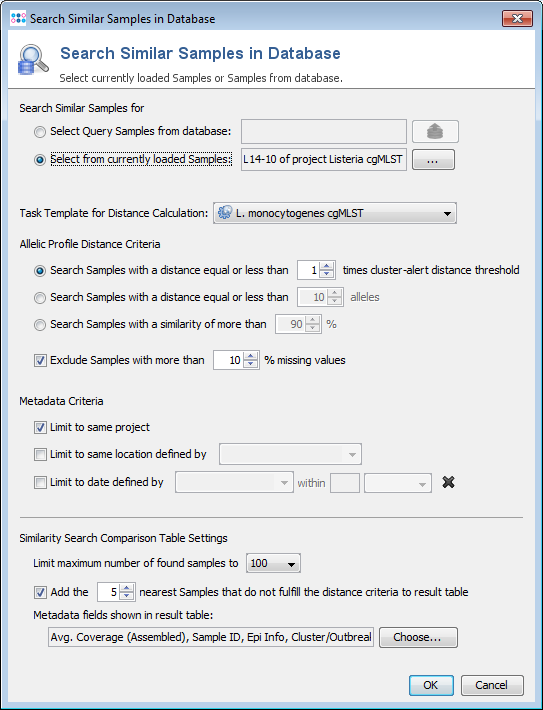Click the gear icon in Task Template dropdown
The width and height of the screenshot is (543, 710).
(x=225, y=213)
